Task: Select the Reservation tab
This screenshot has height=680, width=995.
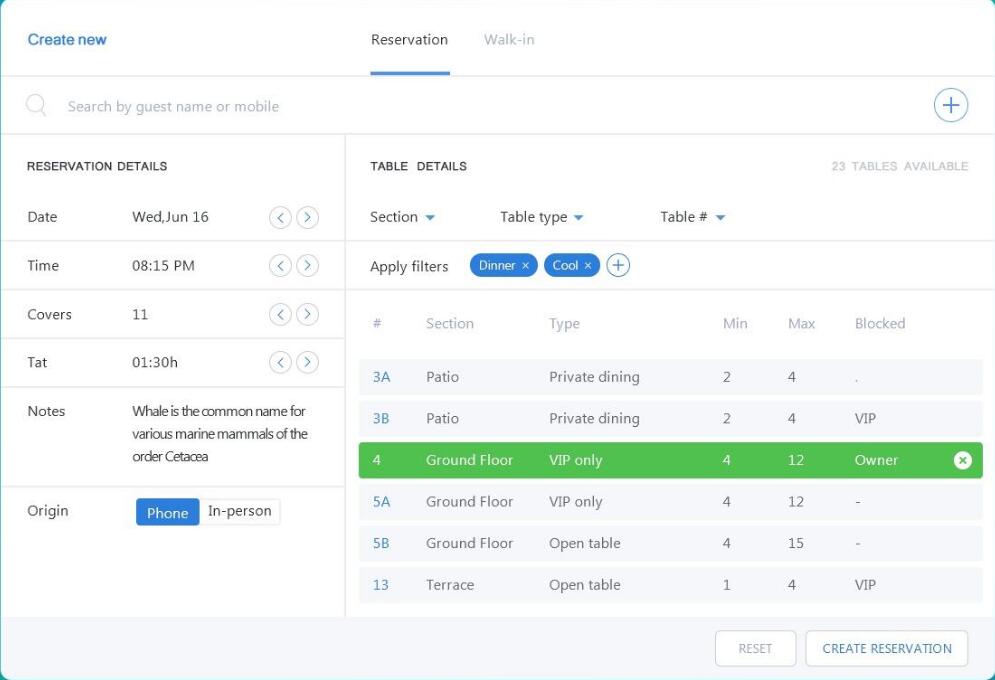Action: [x=409, y=40]
